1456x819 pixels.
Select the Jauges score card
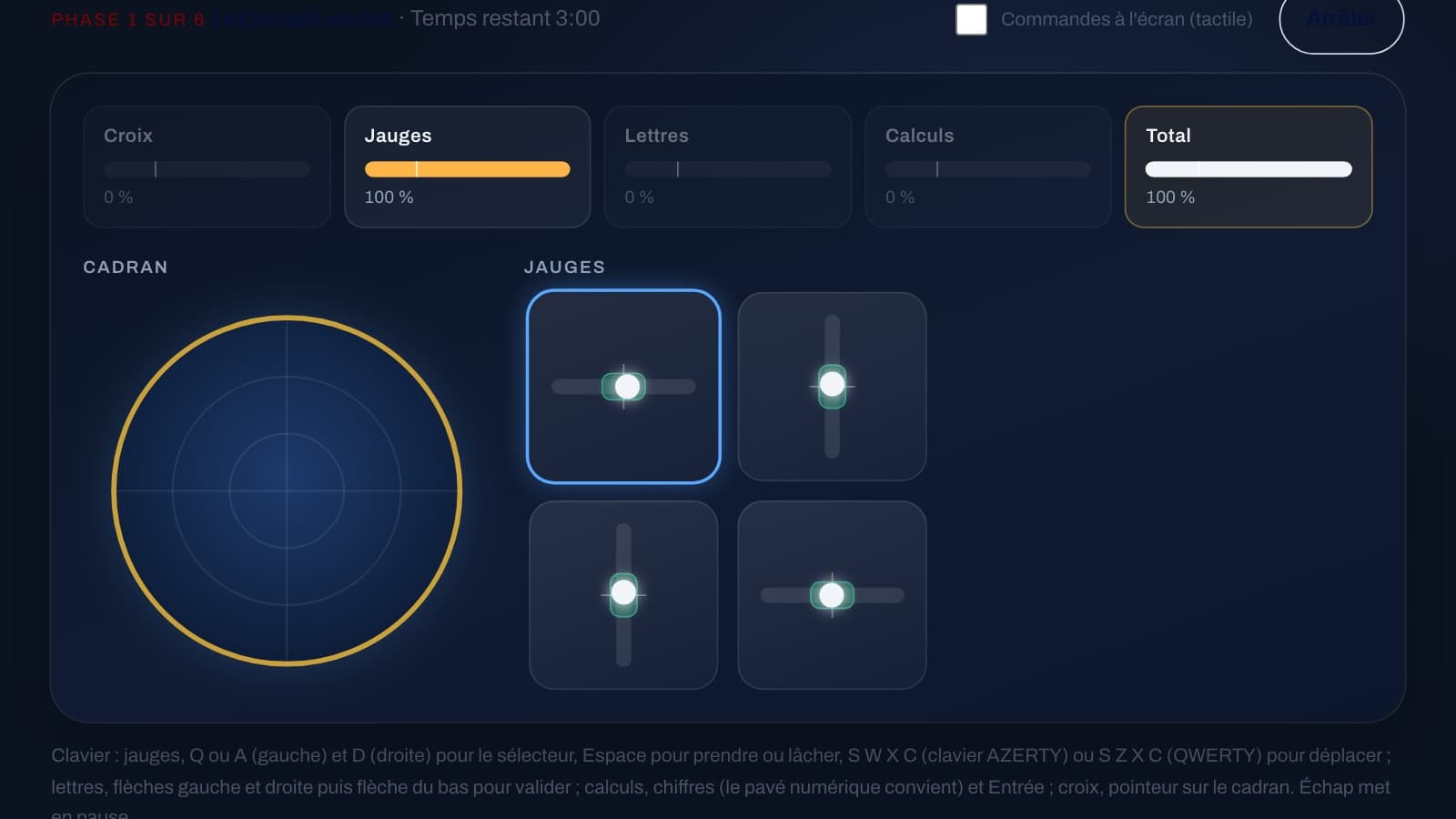pyautogui.click(x=468, y=167)
